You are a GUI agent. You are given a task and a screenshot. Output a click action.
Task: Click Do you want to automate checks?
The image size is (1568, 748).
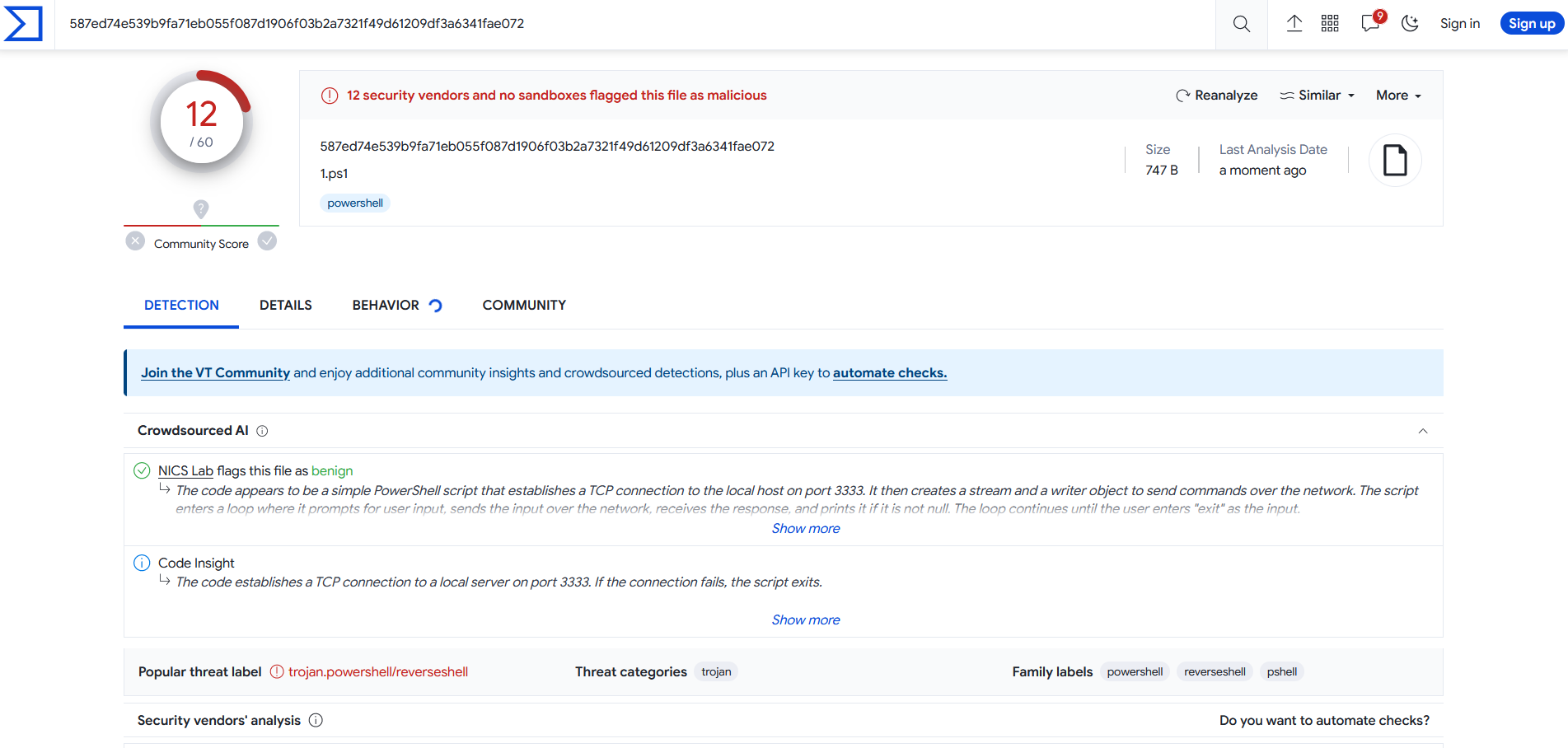1324,721
